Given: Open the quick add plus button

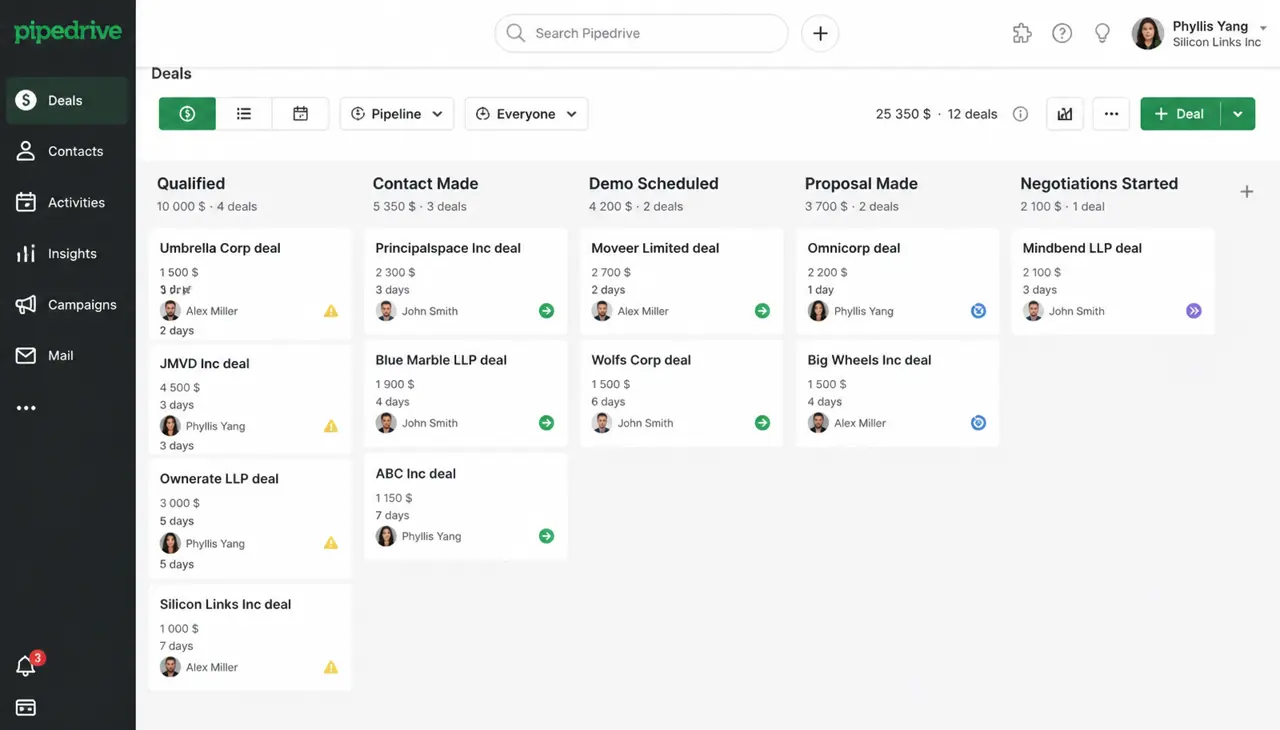Looking at the screenshot, I should (x=820, y=33).
